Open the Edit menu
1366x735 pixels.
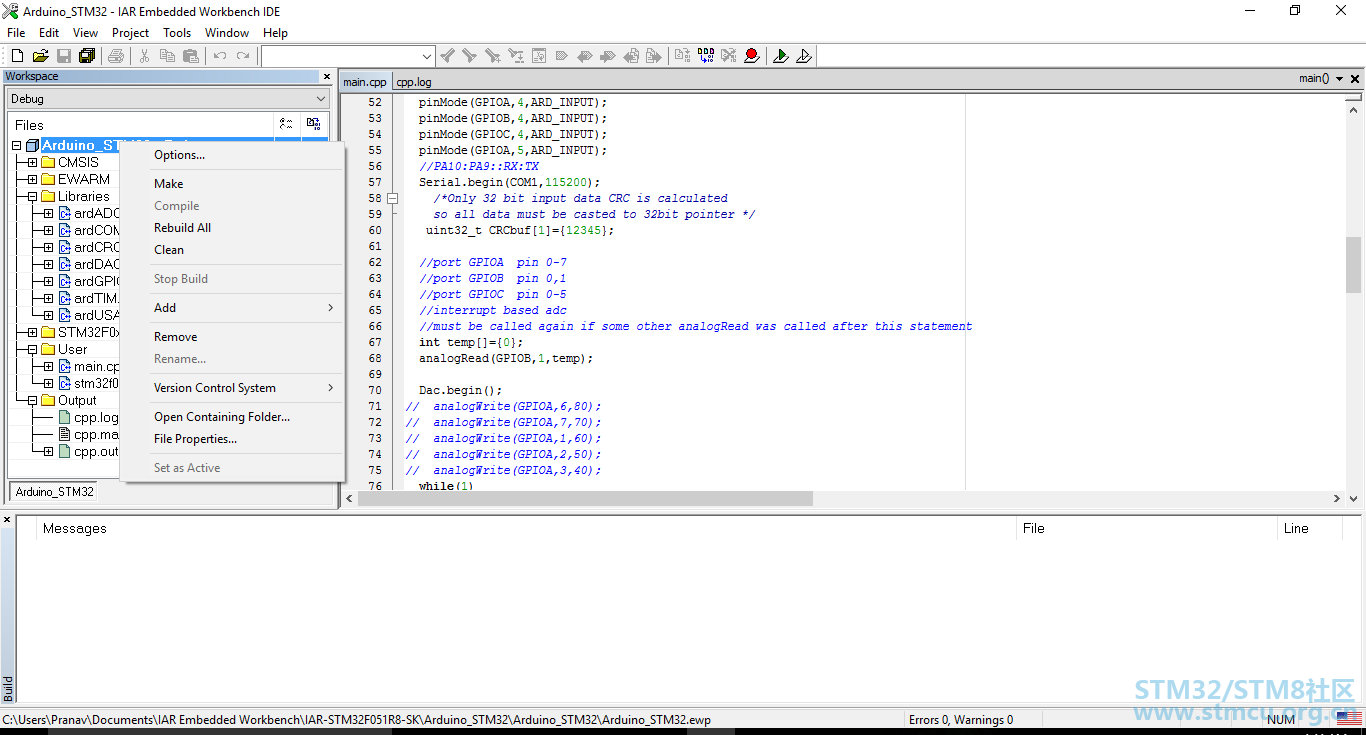49,33
